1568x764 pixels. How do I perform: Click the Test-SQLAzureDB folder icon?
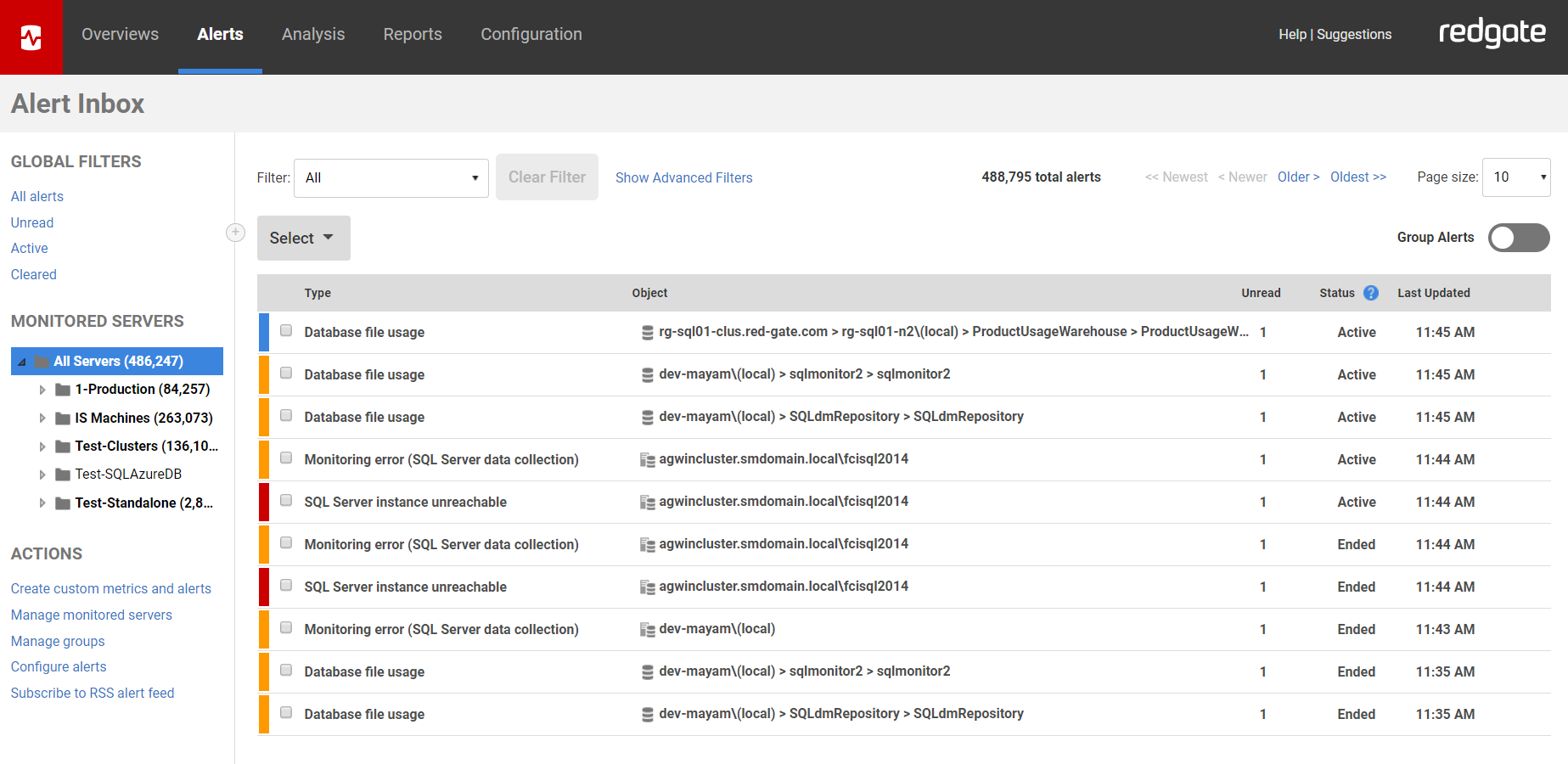(63, 475)
